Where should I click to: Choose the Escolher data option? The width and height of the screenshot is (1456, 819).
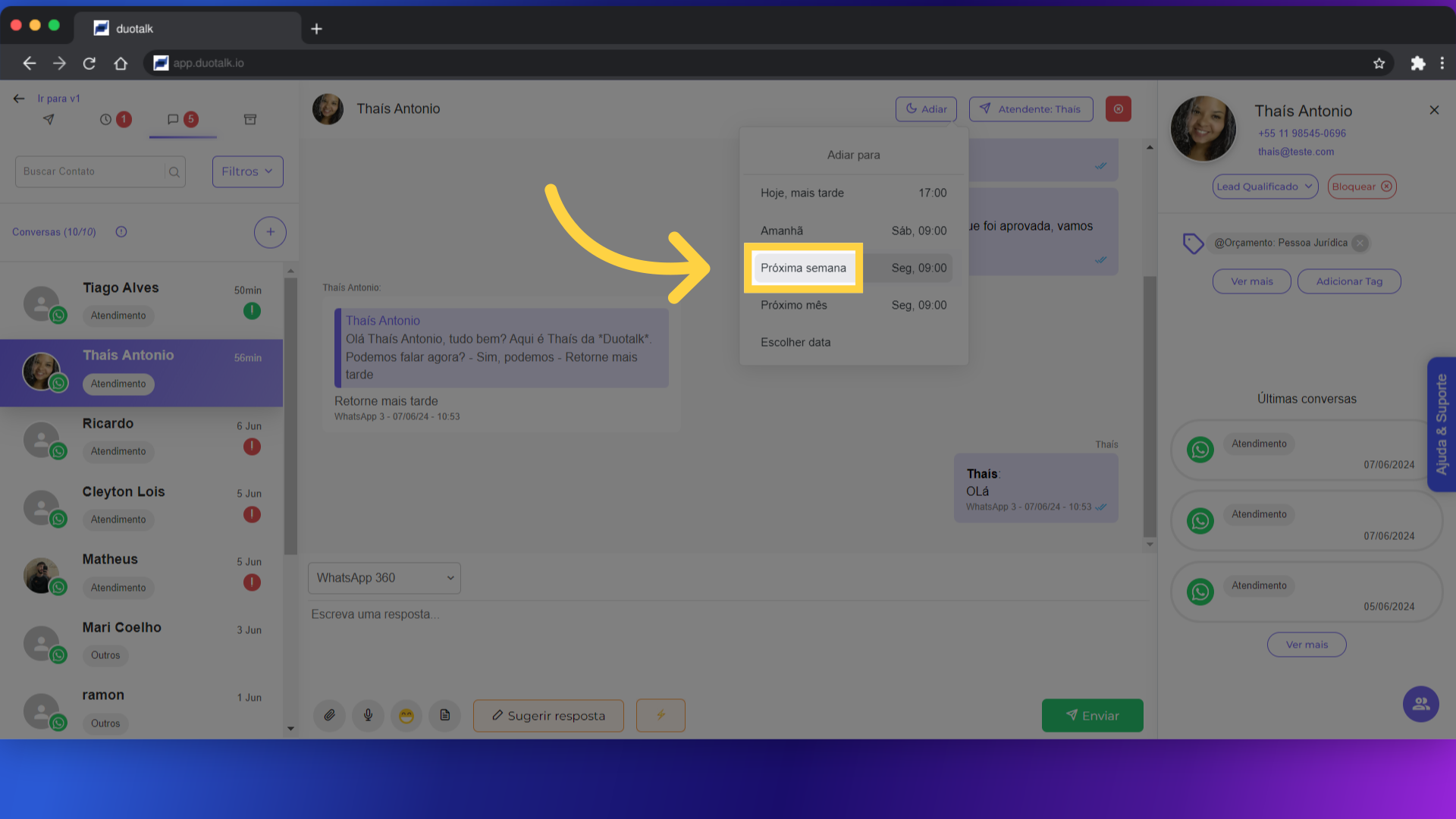pyautogui.click(x=795, y=342)
